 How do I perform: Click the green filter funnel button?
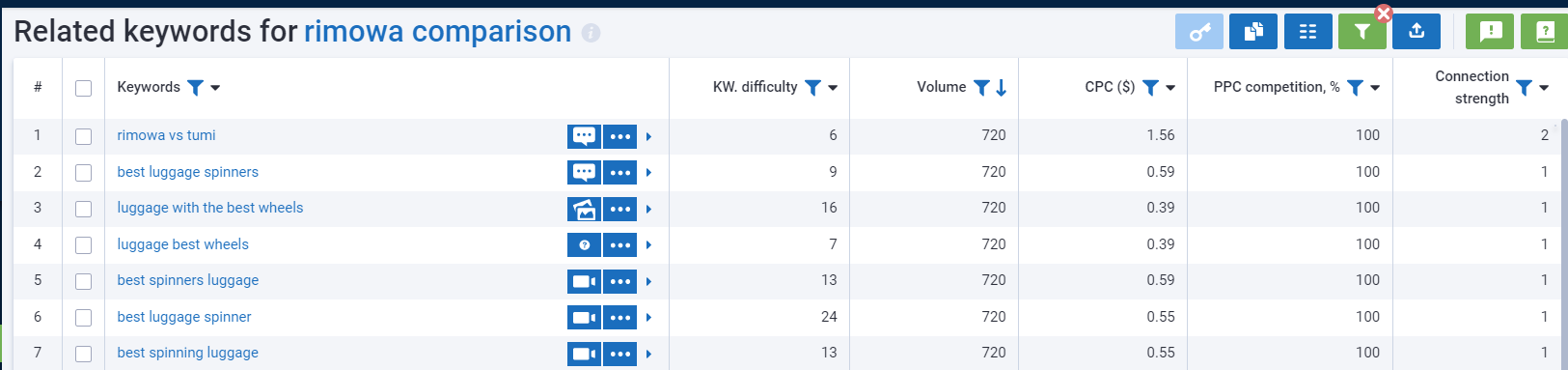click(x=1362, y=32)
